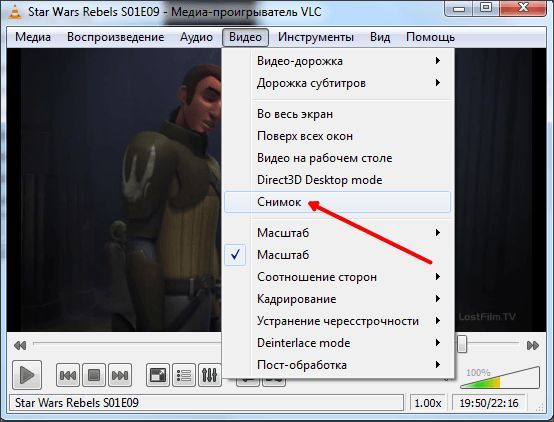Expand Видео-дорожка submenu
This screenshot has width=554, height=422.
[337, 61]
